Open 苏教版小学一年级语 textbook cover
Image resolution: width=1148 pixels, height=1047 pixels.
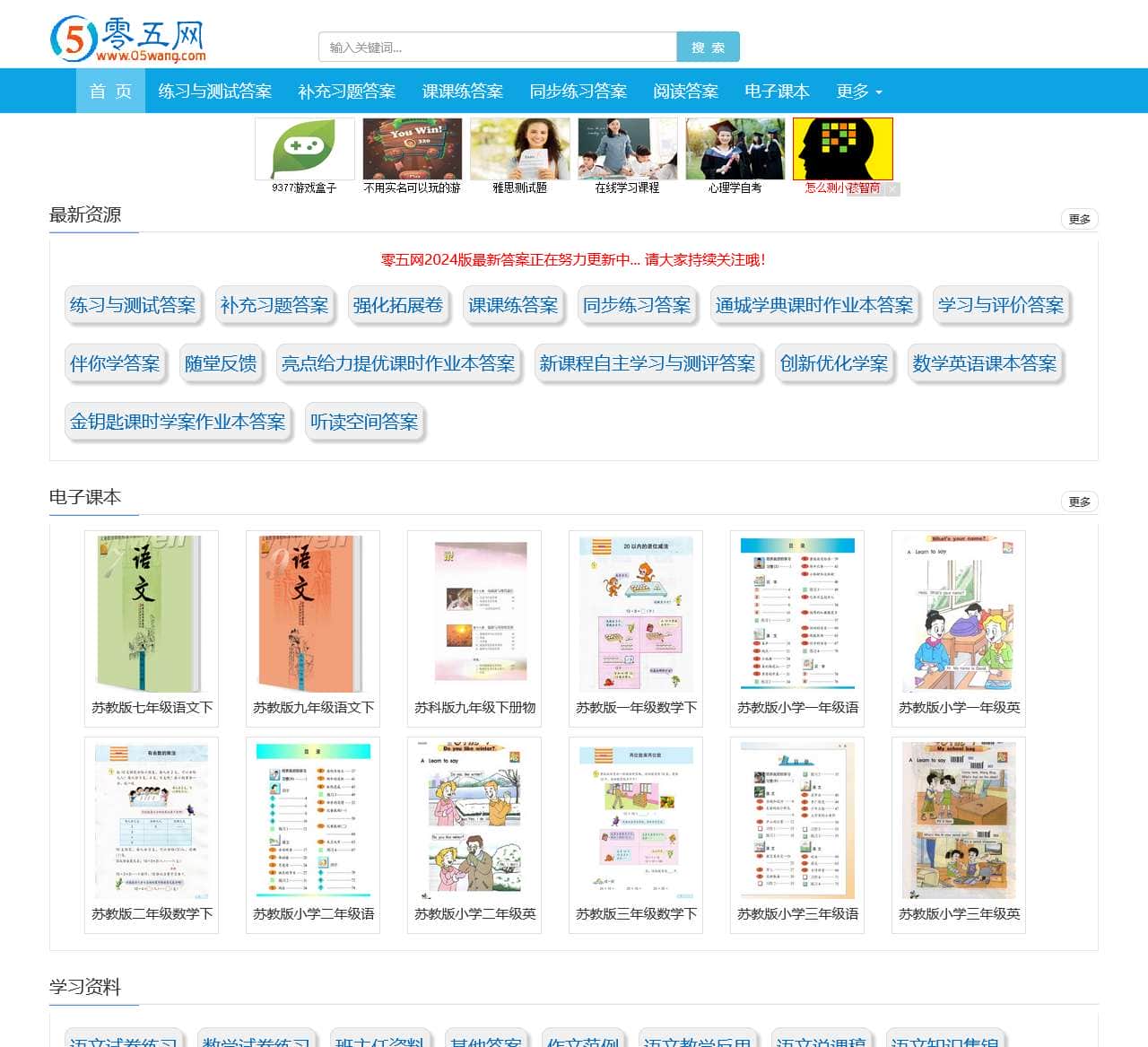click(x=797, y=615)
